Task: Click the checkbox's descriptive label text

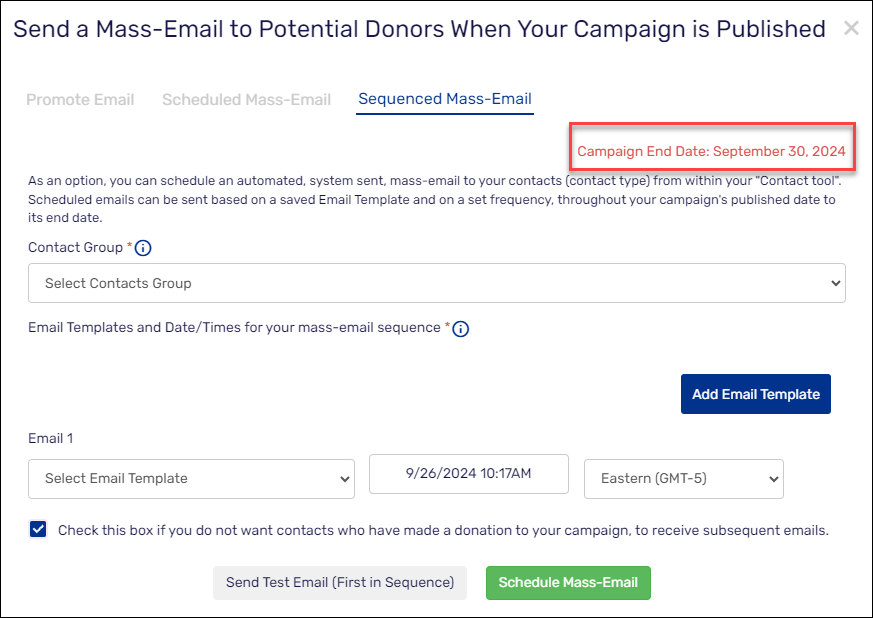Action: point(443,530)
